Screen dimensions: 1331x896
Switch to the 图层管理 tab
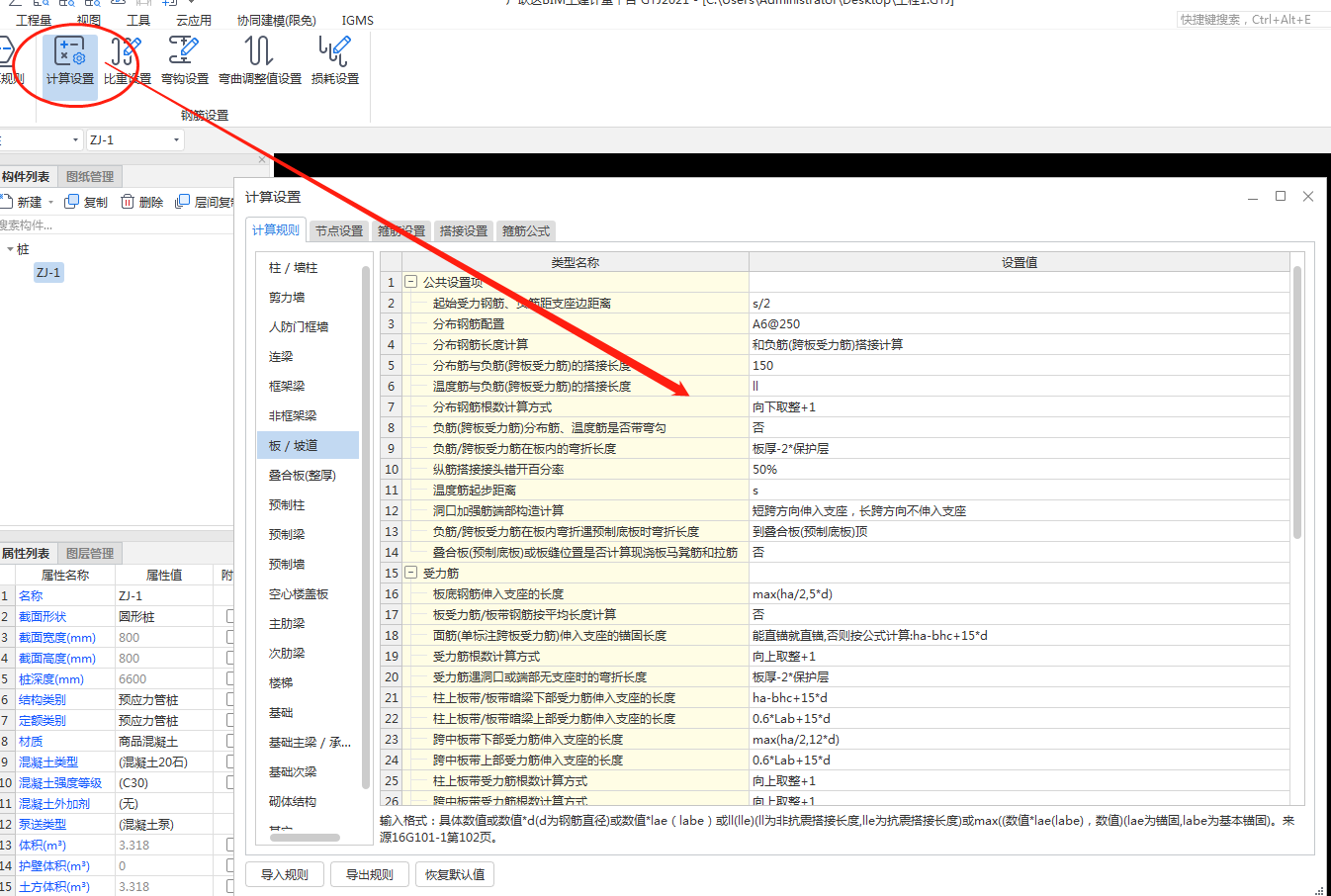[x=90, y=553]
